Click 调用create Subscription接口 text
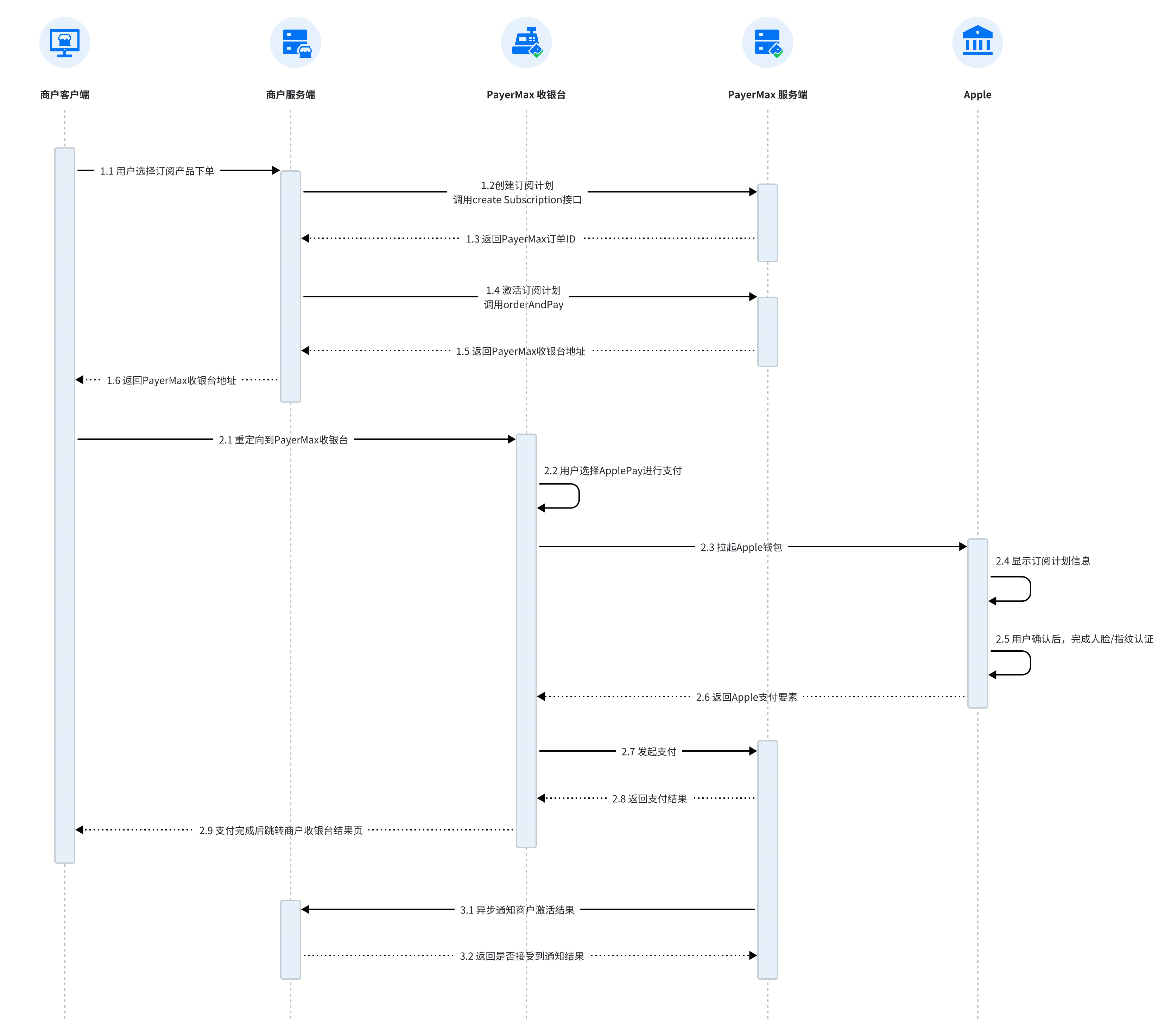1171x1036 pixels. [x=517, y=200]
